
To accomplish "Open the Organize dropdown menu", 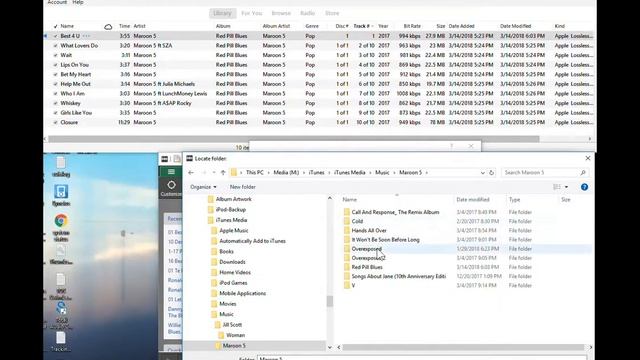I will tap(203, 187).
